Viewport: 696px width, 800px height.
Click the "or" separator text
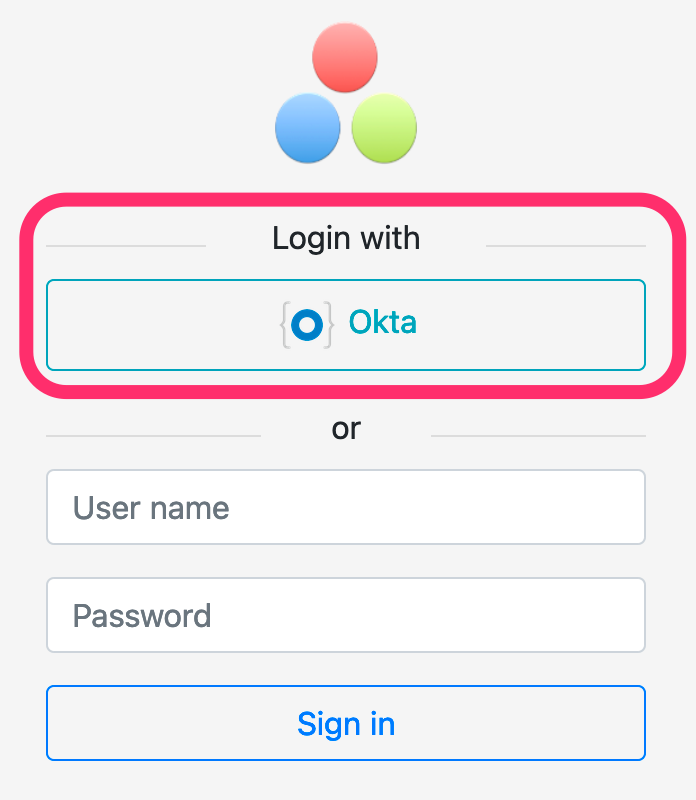[346, 429]
